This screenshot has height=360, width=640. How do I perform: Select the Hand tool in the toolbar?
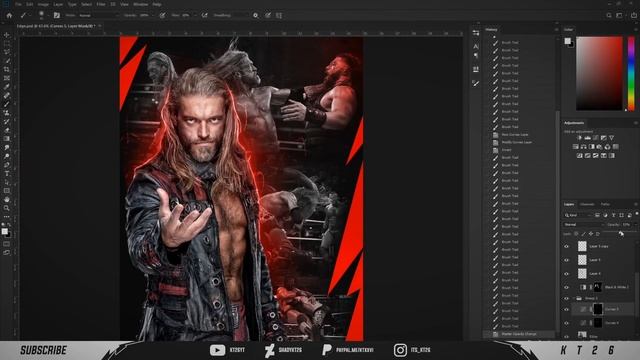point(7,200)
